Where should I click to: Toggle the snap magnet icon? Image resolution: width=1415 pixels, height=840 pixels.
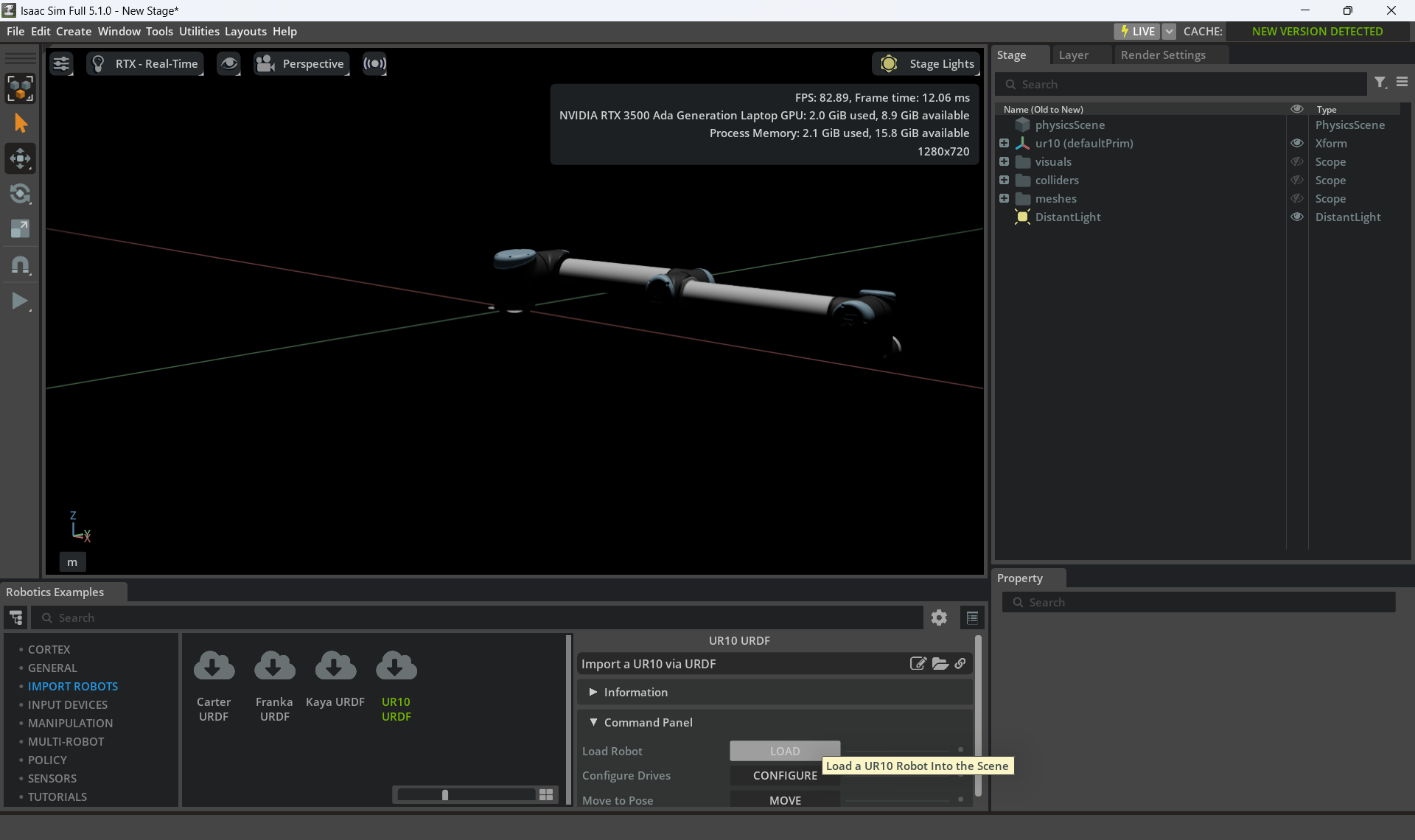coord(20,265)
